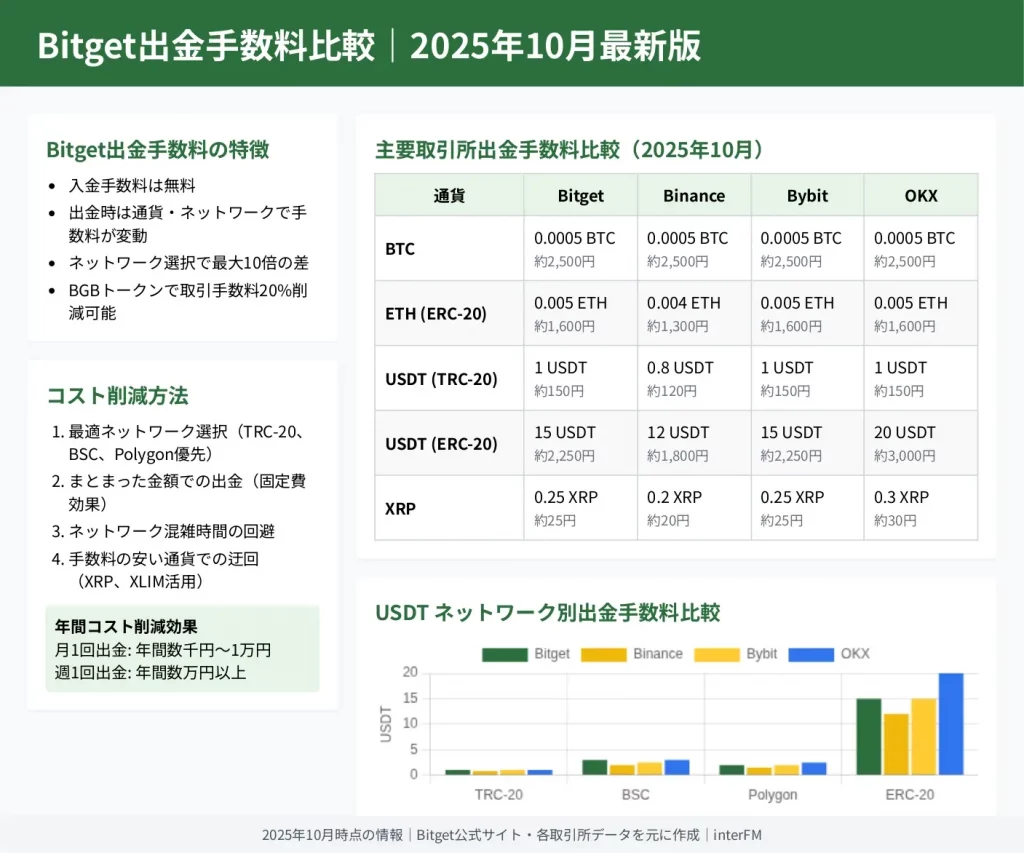Click the 通貨 header cell
1024x853 pixels.
click(449, 195)
